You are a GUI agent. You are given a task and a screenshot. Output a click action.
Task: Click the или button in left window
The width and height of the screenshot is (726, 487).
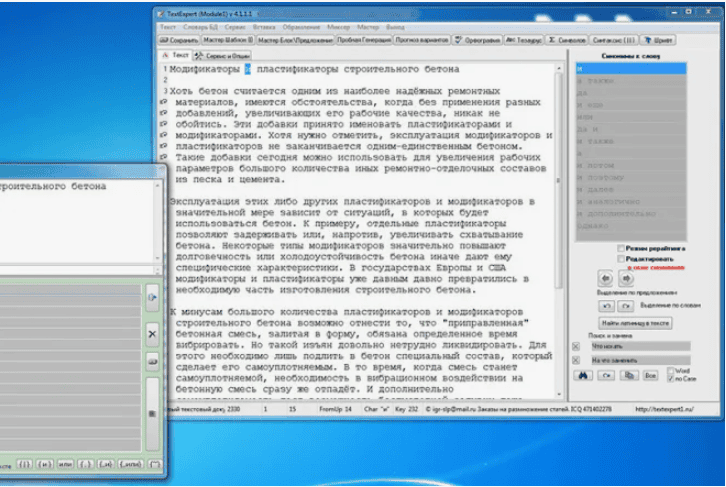65,464
